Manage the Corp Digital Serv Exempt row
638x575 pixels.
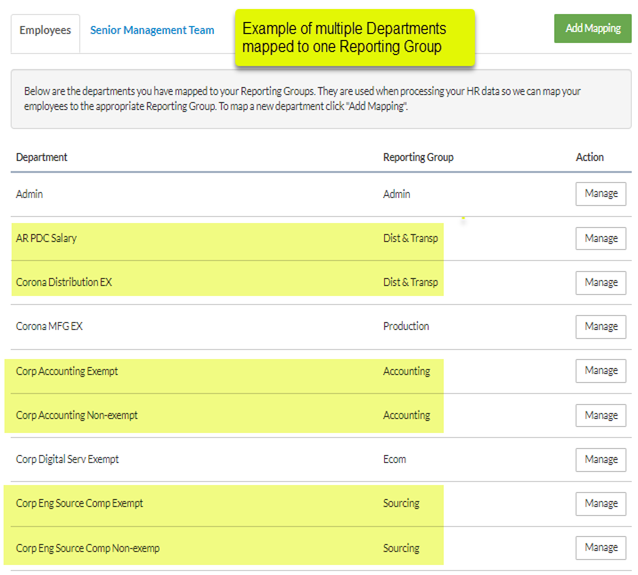coord(601,460)
